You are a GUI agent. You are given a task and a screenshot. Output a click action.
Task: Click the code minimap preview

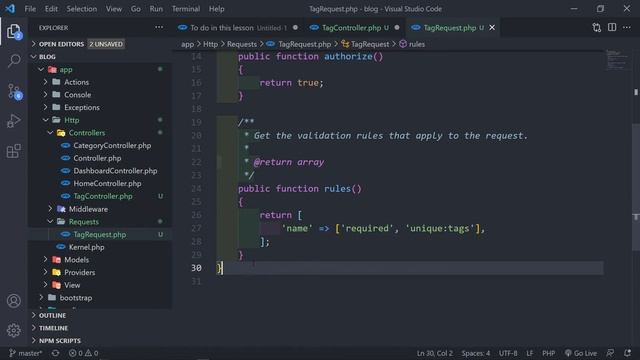(616, 60)
